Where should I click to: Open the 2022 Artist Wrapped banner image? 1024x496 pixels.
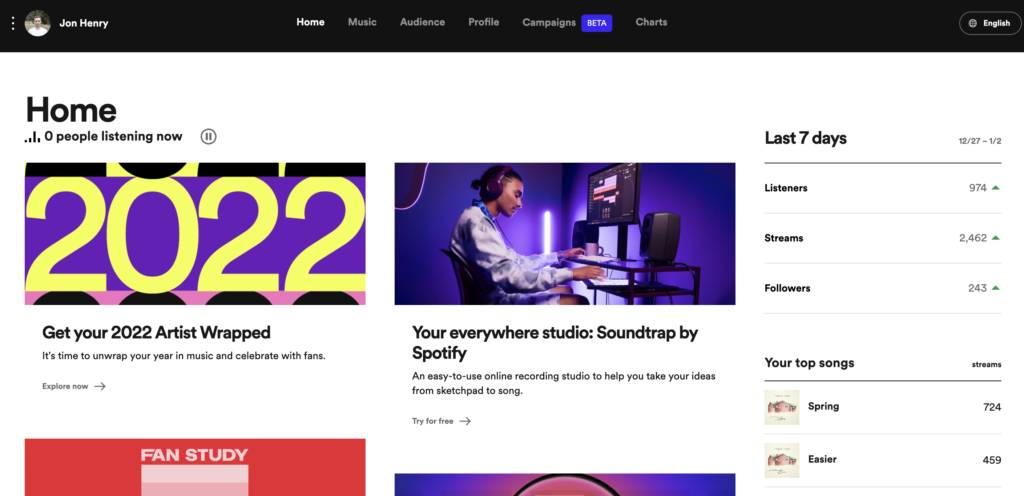pos(195,234)
